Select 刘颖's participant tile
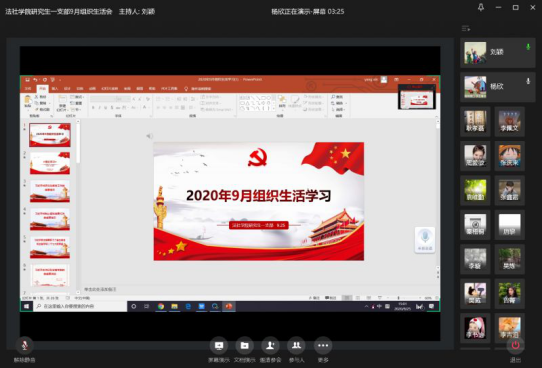 (x=497, y=53)
